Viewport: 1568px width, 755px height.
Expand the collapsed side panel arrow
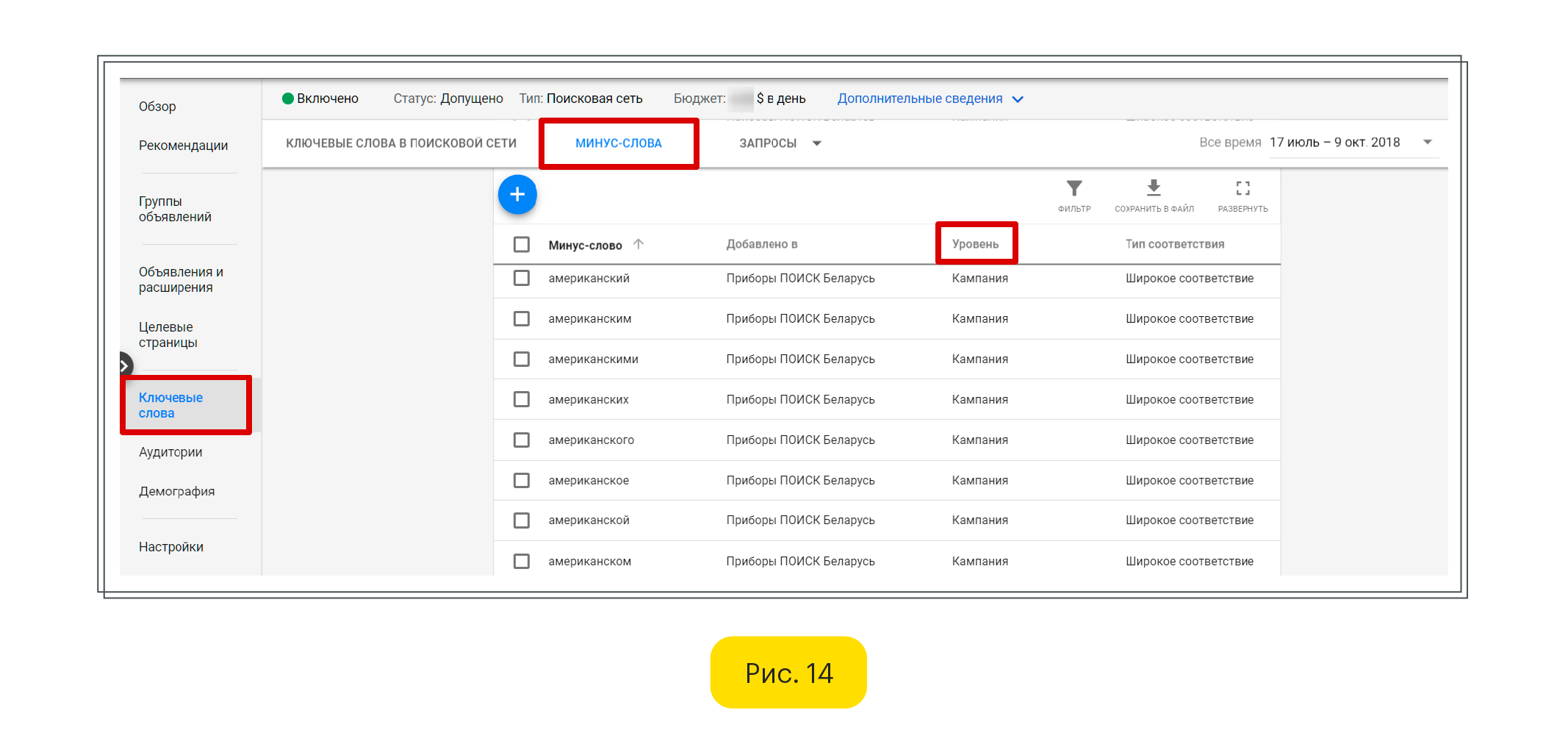pyautogui.click(x=125, y=365)
